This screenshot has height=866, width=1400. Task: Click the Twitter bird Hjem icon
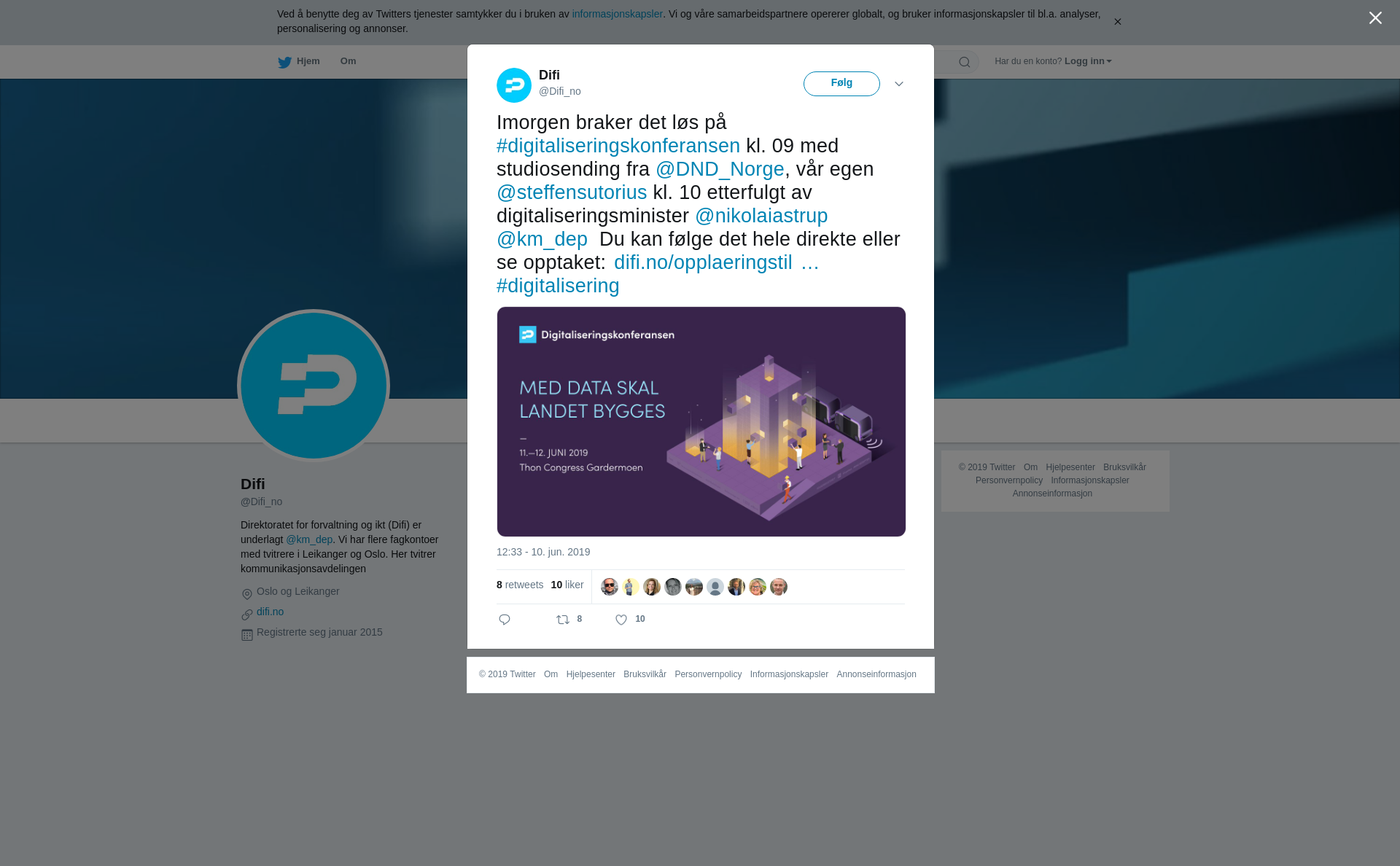coord(285,62)
